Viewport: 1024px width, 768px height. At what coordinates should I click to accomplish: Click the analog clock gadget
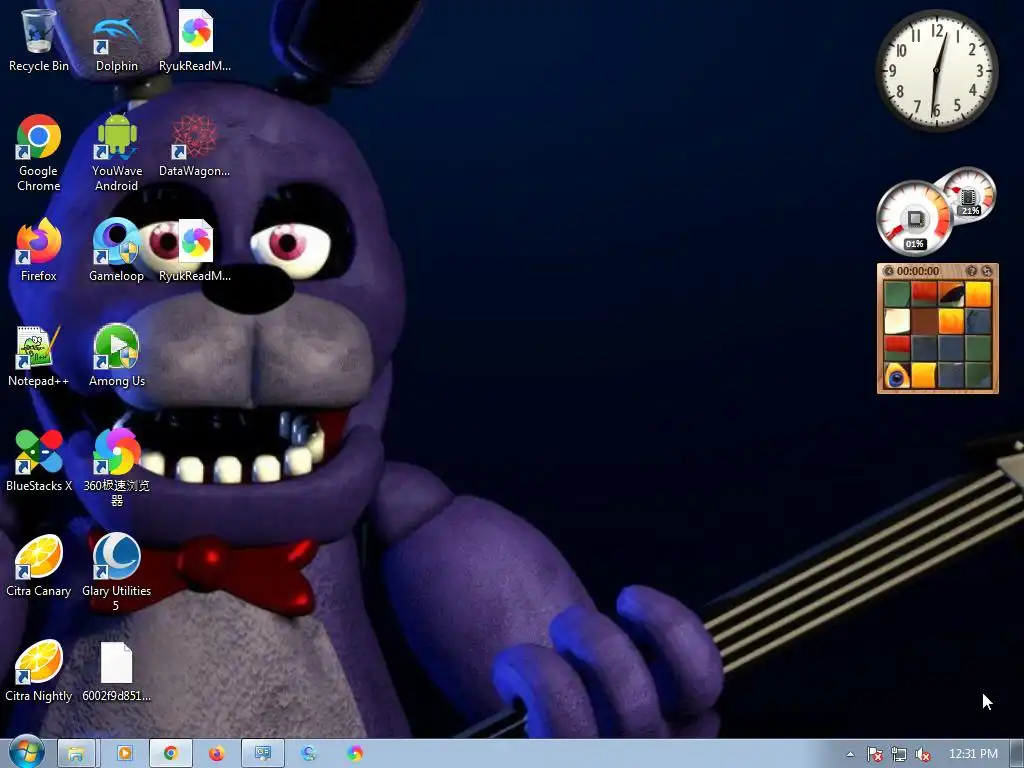936,70
